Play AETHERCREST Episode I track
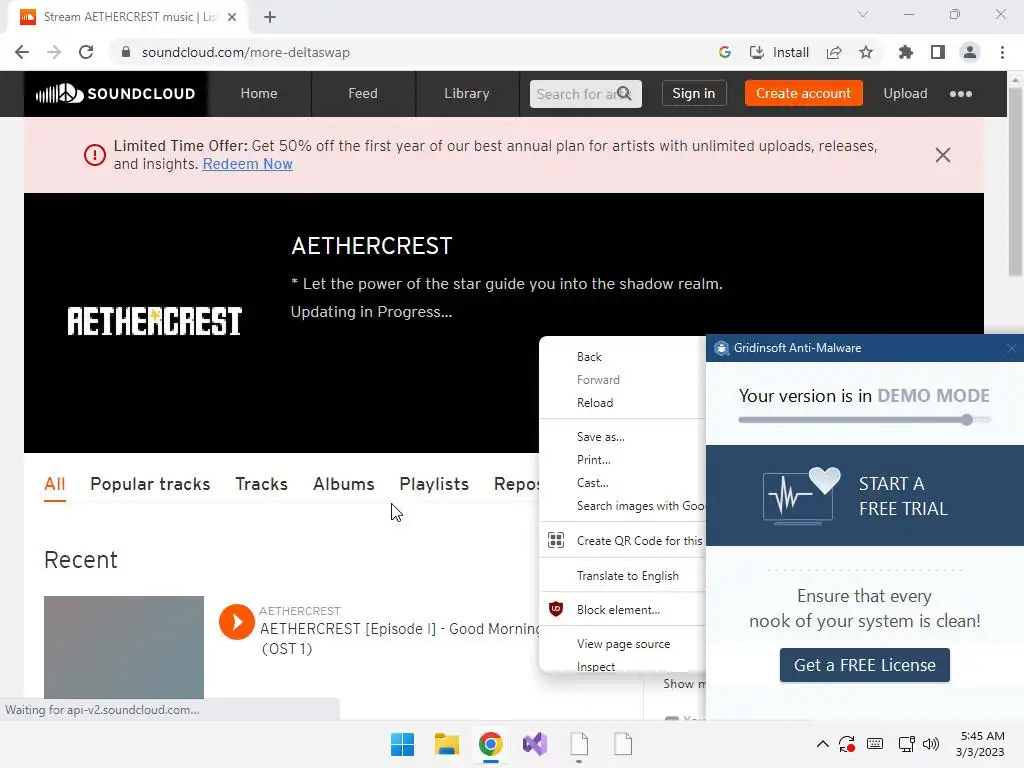Image resolution: width=1024 pixels, height=768 pixels. pos(236,622)
